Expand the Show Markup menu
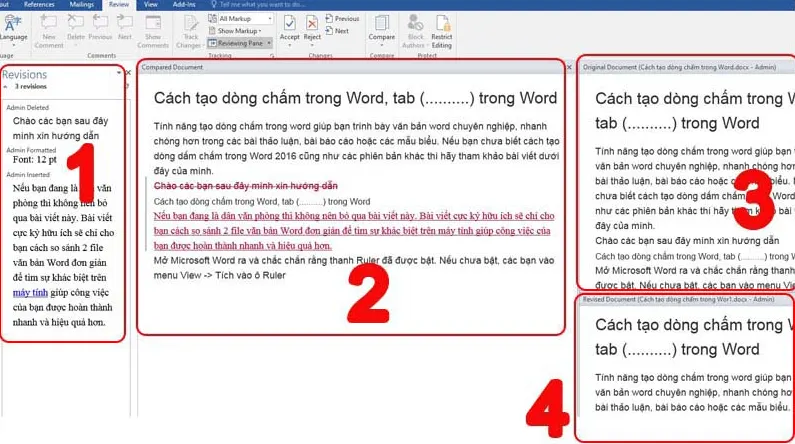 click(235, 31)
